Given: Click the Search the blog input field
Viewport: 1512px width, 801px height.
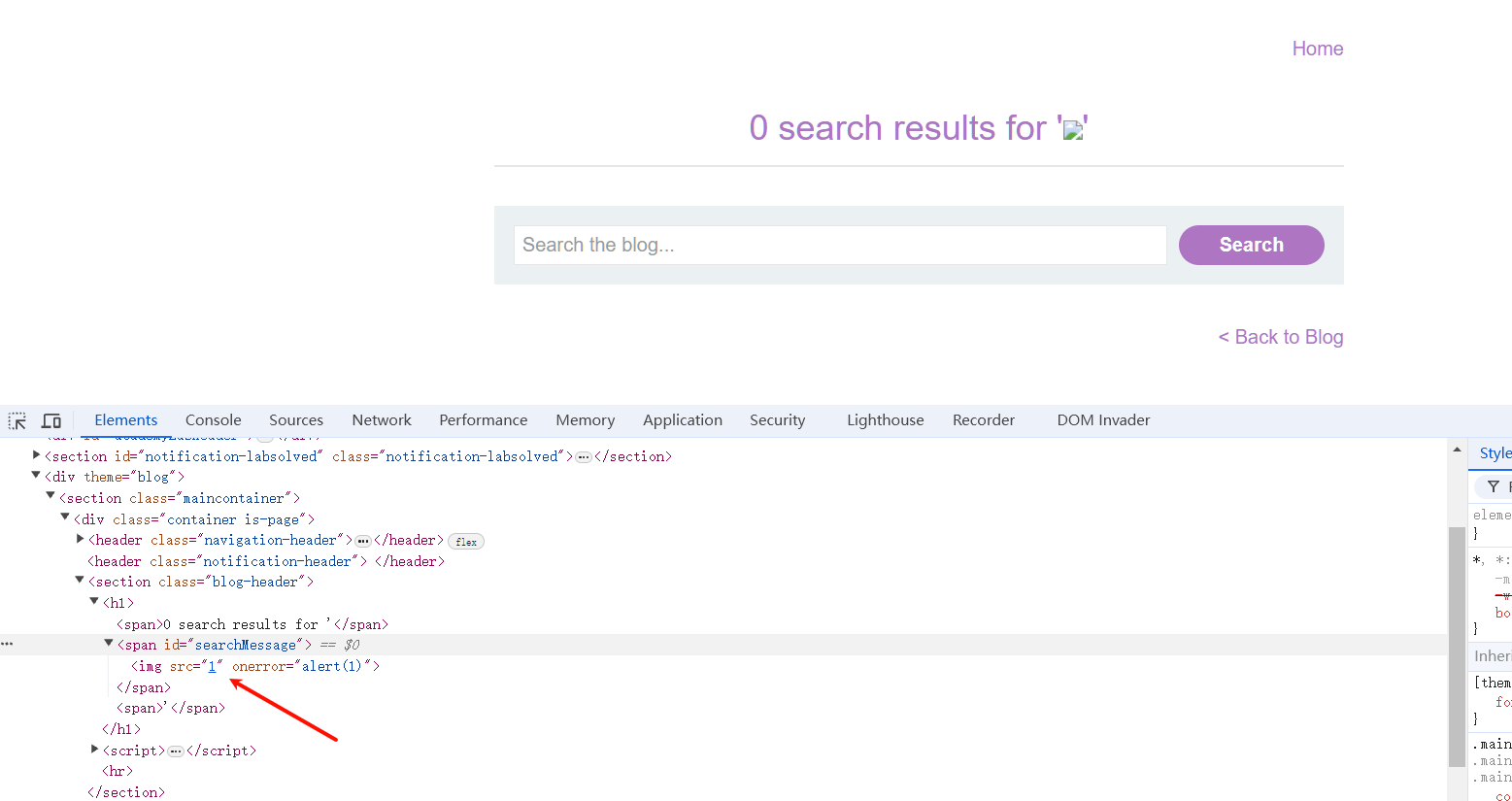Looking at the screenshot, I should point(840,246).
